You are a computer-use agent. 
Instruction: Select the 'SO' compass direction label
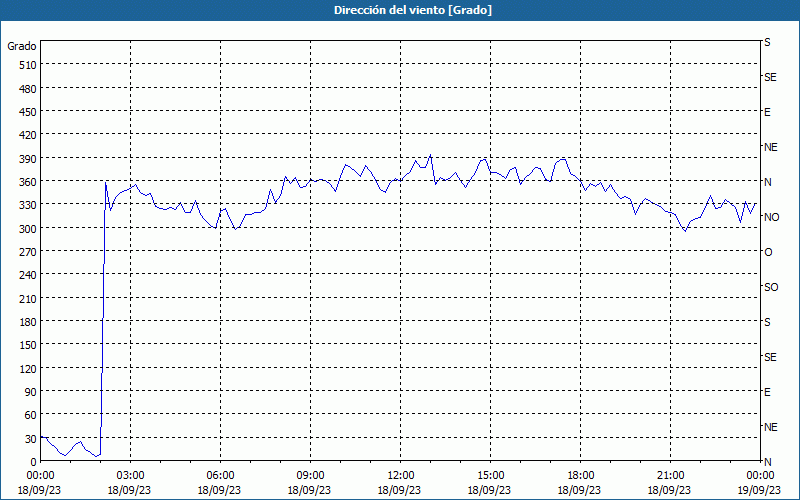pos(771,287)
